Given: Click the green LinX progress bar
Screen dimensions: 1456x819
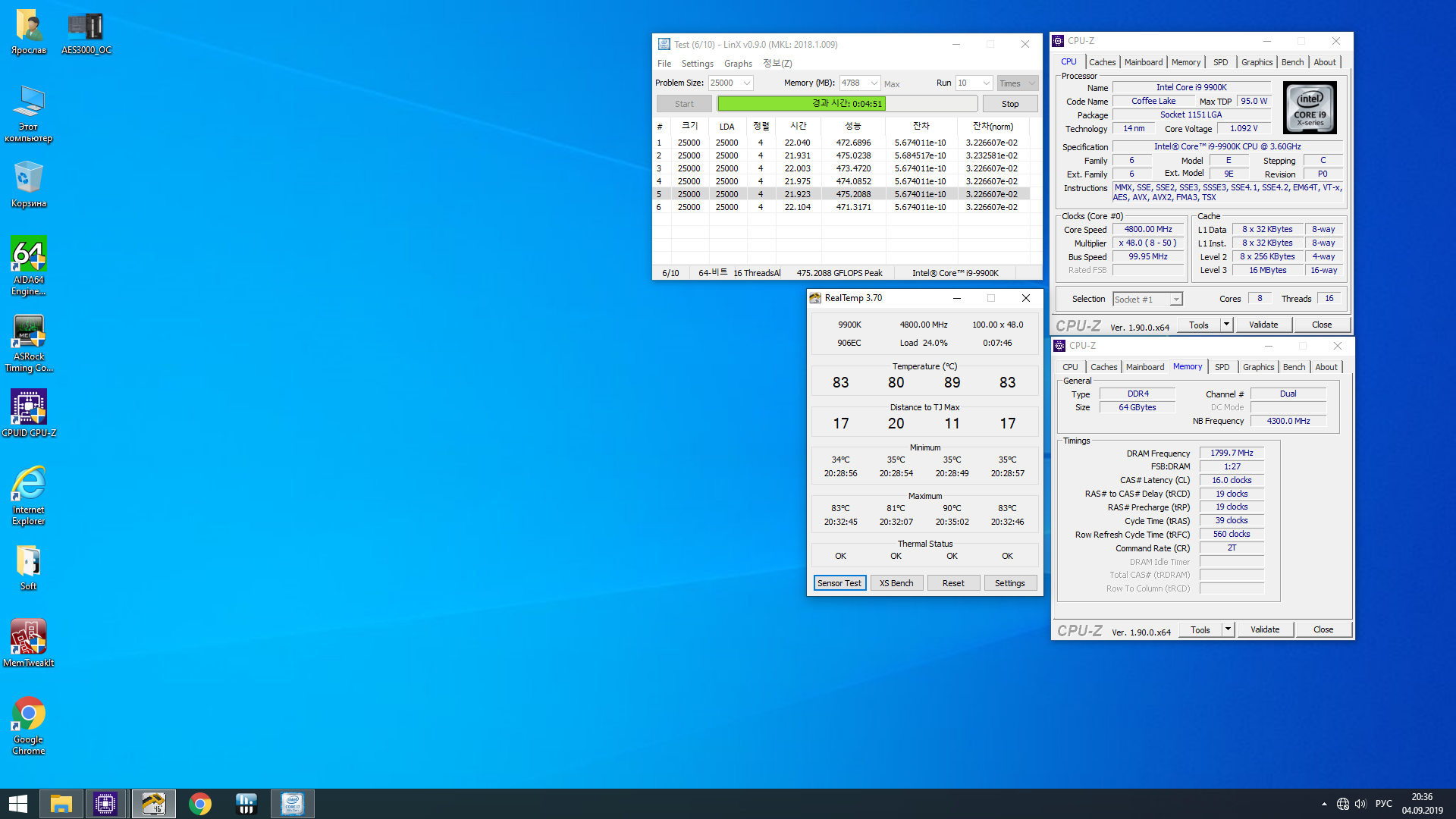Looking at the screenshot, I should click(801, 104).
